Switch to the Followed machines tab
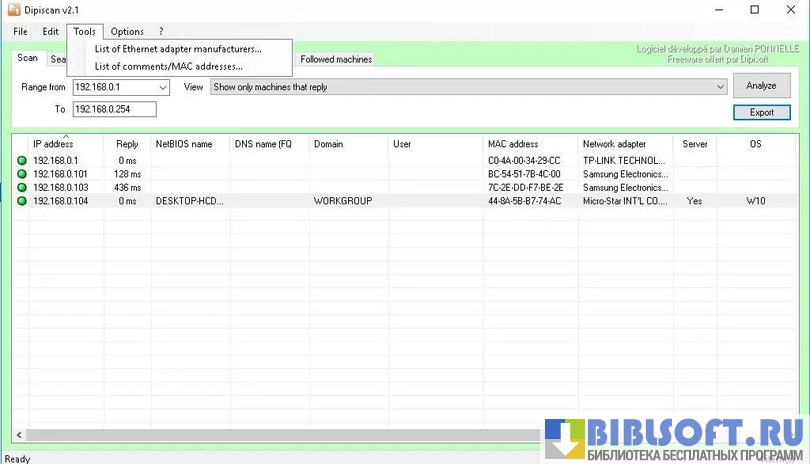The image size is (810, 464). (x=336, y=59)
